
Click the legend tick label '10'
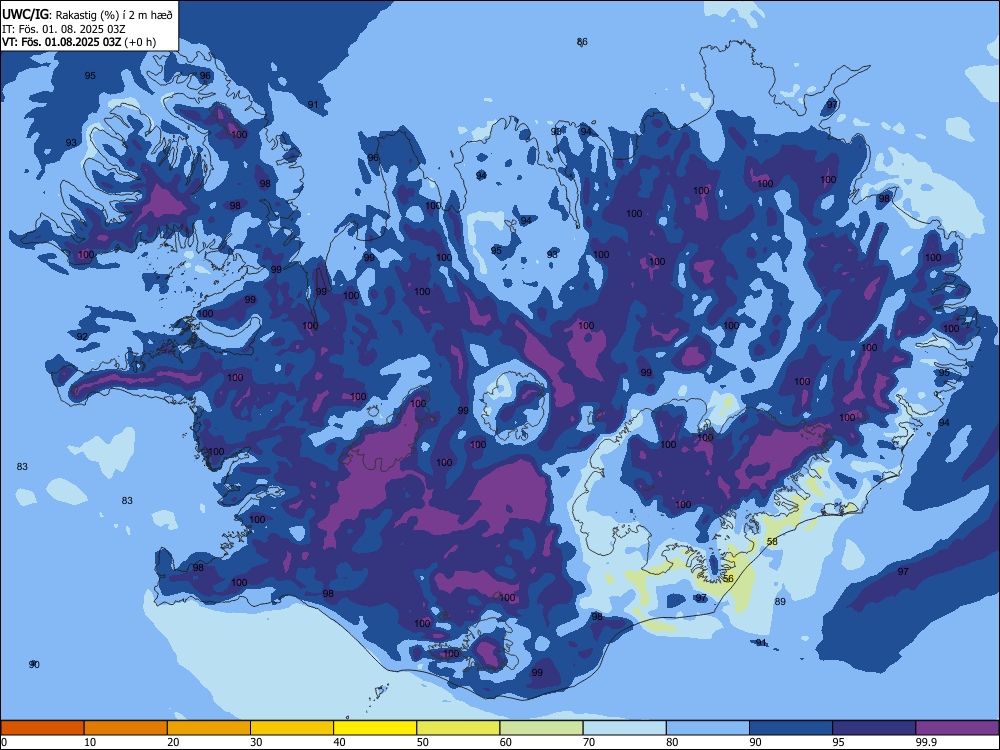[90, 742]
